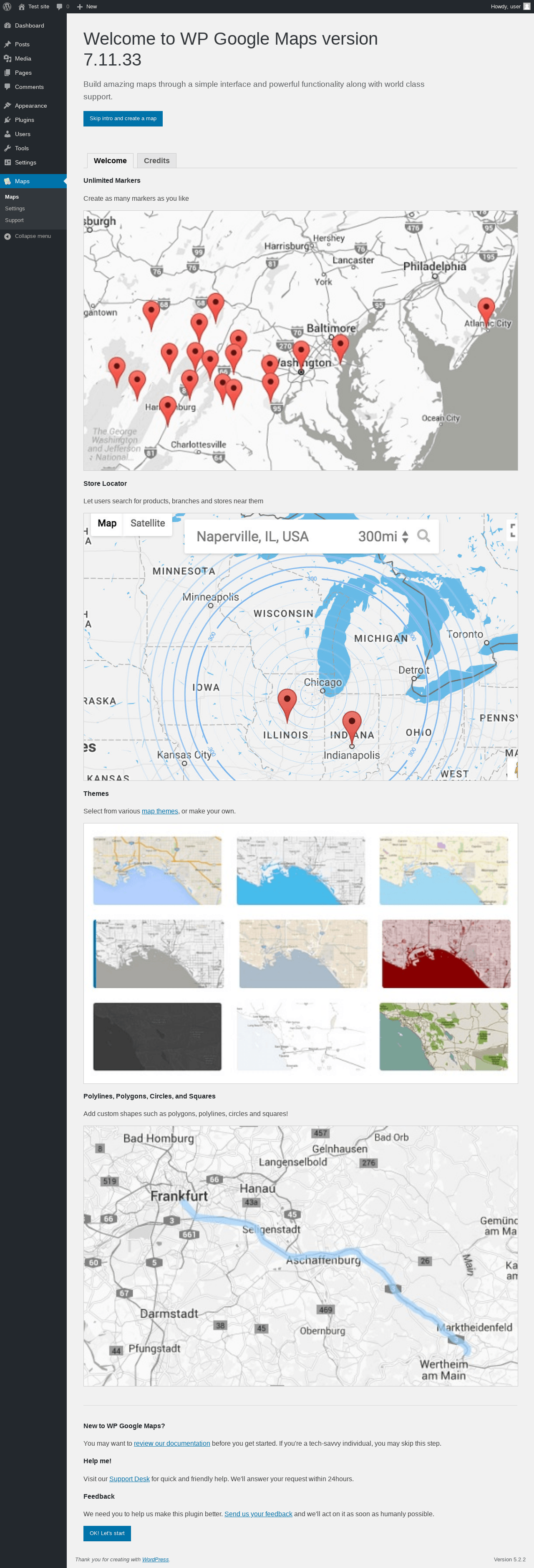Click the OK! Let's start button
The image size is (534, 1568).
point(107,1533)
